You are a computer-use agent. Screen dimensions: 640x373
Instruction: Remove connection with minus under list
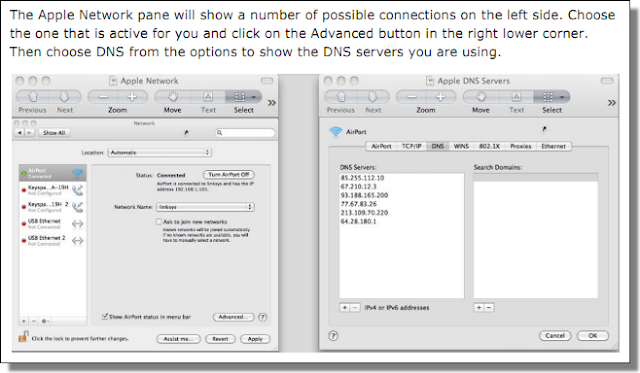tap(34, 321)
